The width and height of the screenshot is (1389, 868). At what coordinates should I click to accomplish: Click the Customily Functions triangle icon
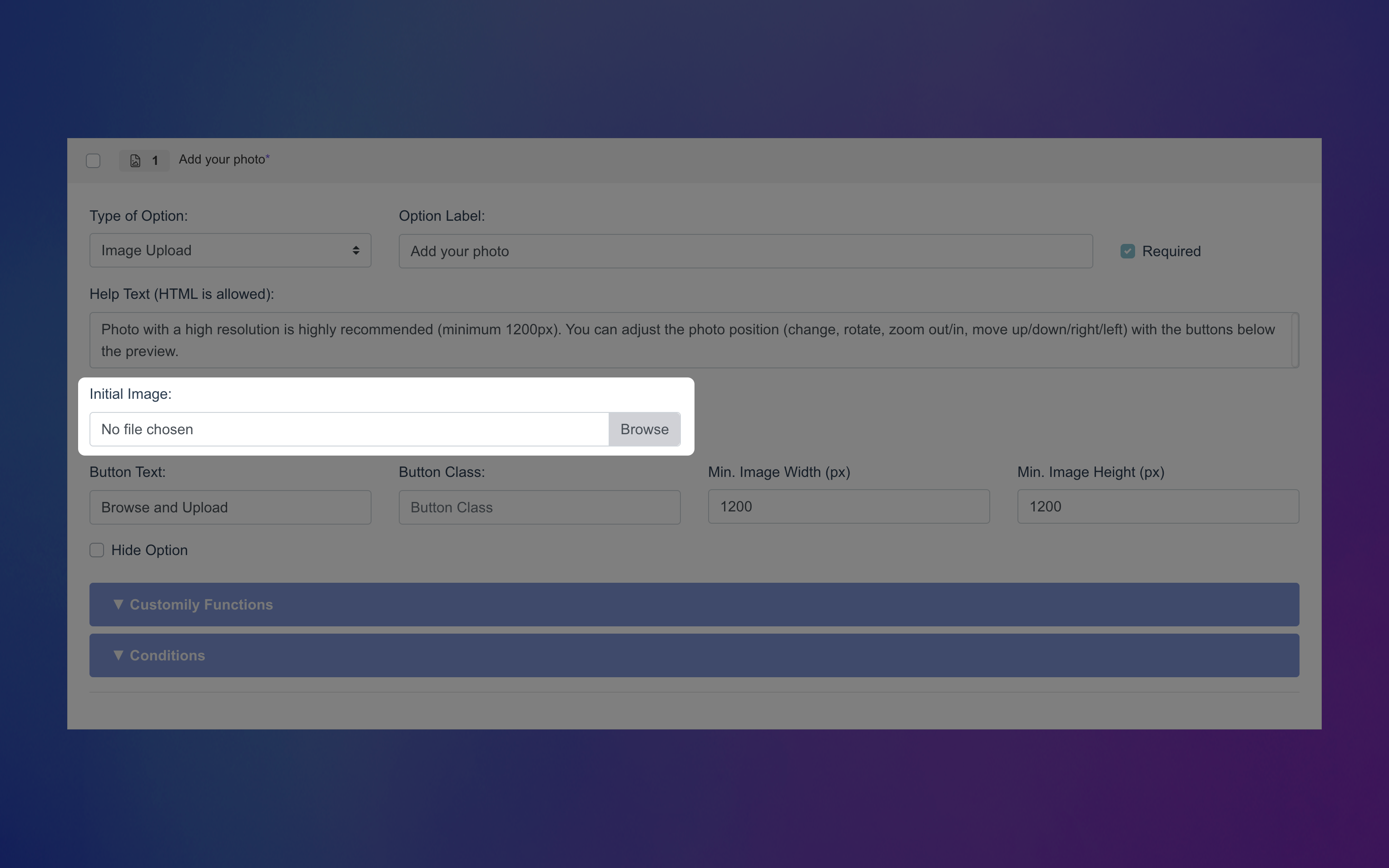click(x=118, y=604)
